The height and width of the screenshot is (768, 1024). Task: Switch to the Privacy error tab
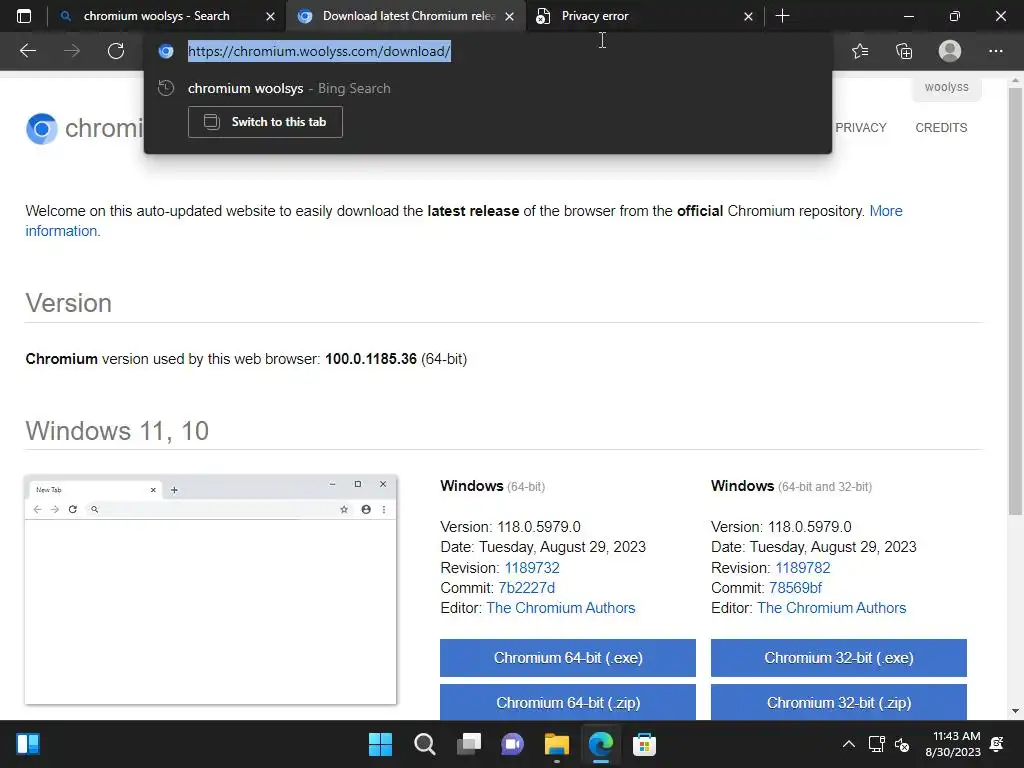coord(643,16)
